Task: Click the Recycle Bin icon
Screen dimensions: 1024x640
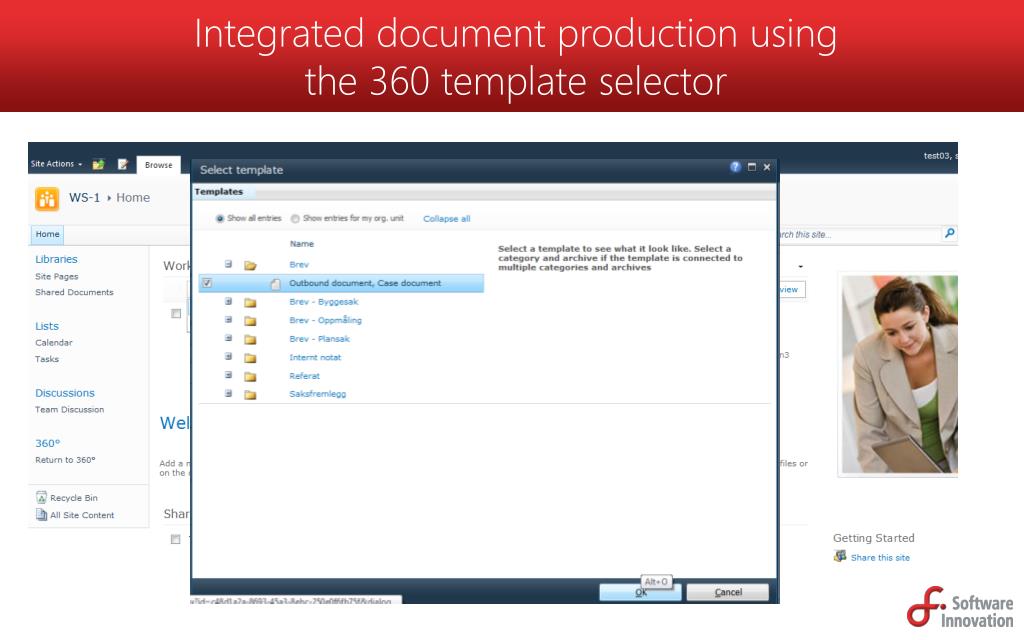Action: click(x=41, y=497)
